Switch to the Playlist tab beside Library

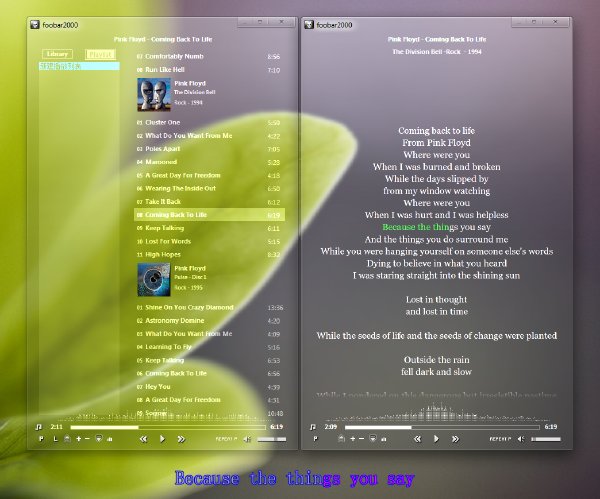[x=100, y=54]
